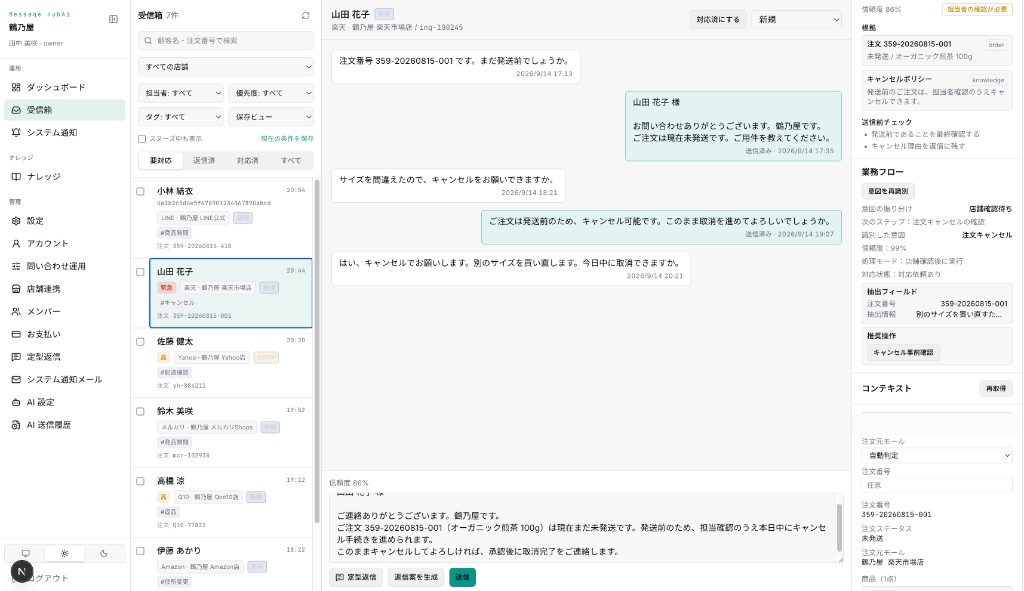Tick the checkbox for 高橋 涼
Image resolution: width=1024 pixels, height=591 pixels.
tap(140, 481)
